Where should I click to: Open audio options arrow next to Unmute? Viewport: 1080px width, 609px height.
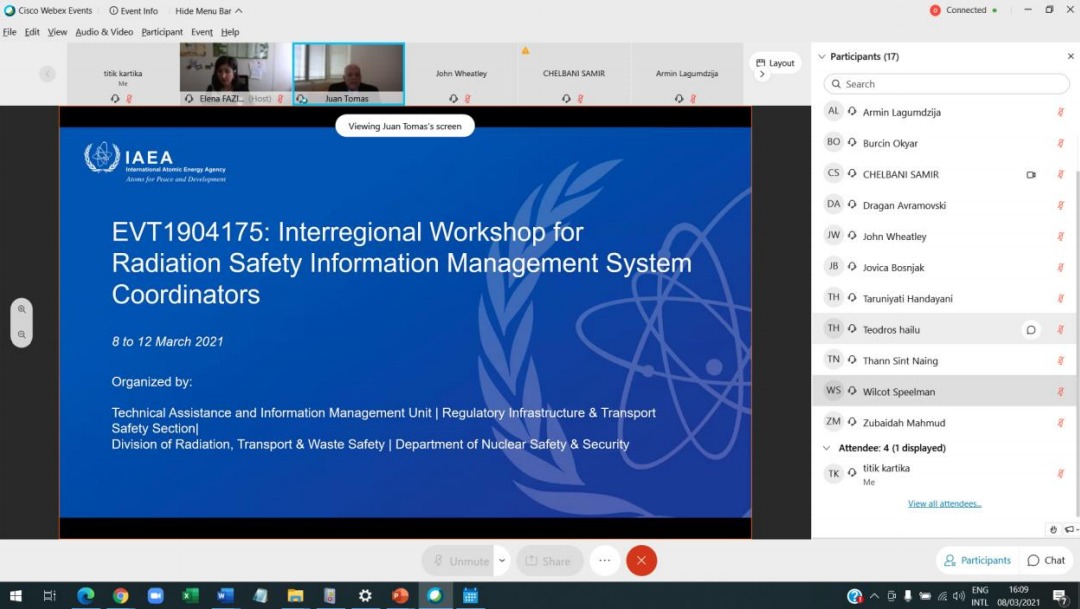(503, 561)
